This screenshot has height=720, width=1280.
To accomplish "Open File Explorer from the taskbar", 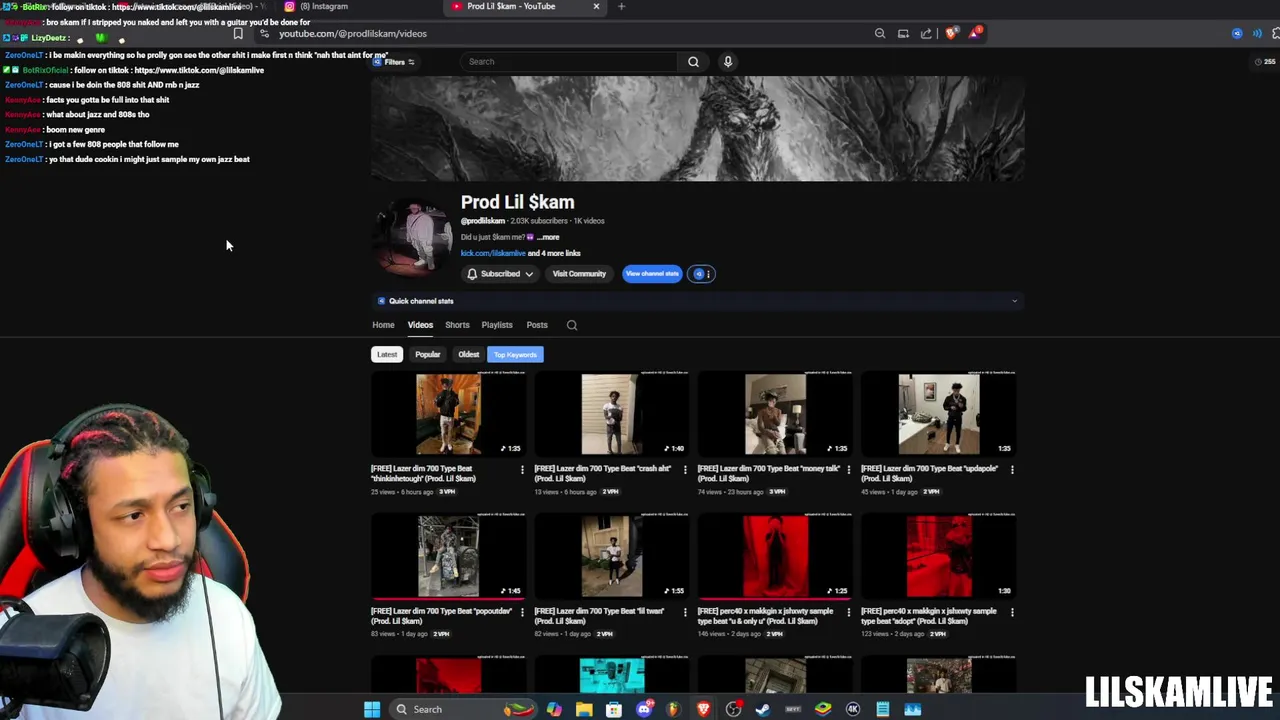I will pos(584,709).
